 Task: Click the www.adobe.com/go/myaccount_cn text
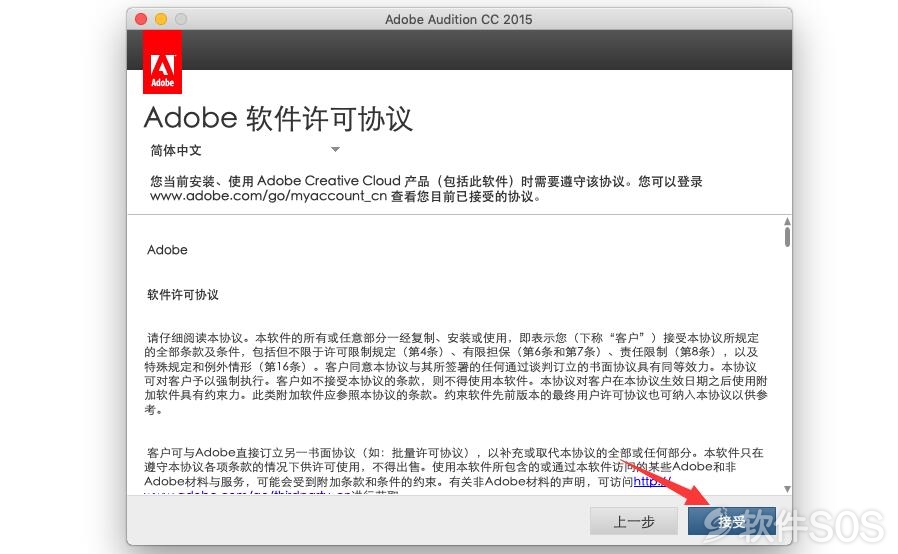[269, 196]
